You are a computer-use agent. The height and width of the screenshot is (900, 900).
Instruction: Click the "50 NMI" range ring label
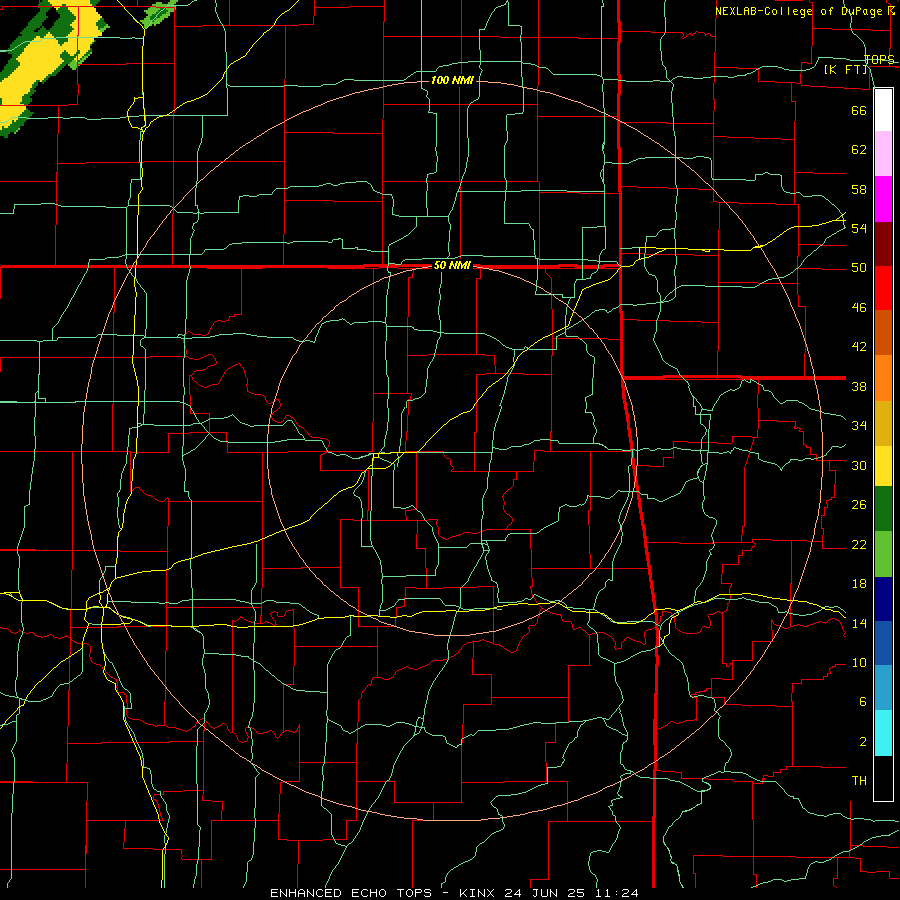[452, 265]
